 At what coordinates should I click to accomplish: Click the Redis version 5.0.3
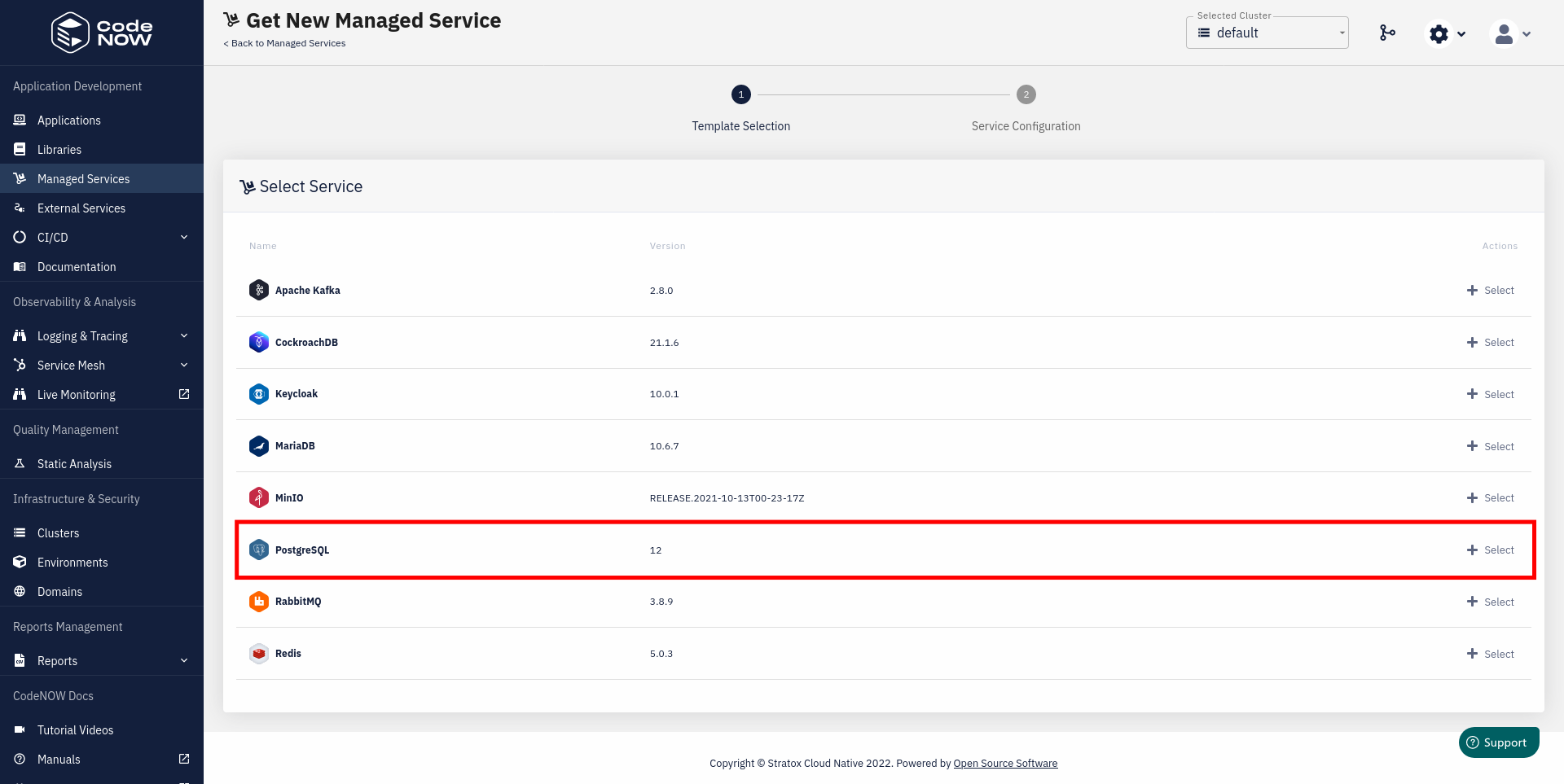(x=661, y=654)
